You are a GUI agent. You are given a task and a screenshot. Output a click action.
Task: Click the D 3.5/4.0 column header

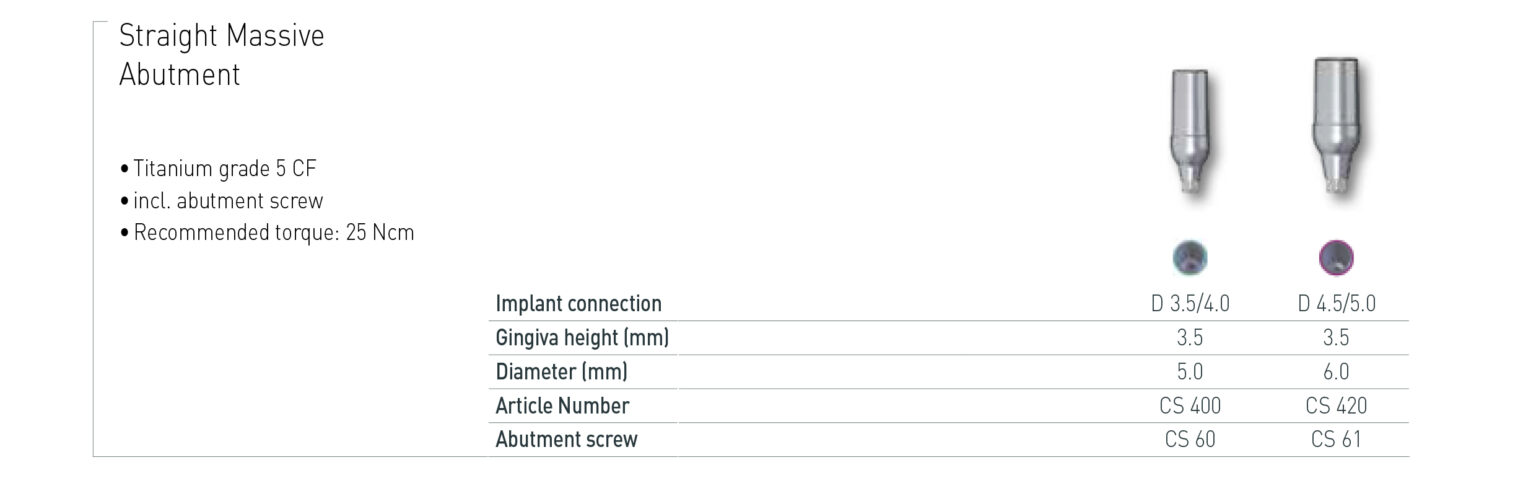tap(1190, 304)
